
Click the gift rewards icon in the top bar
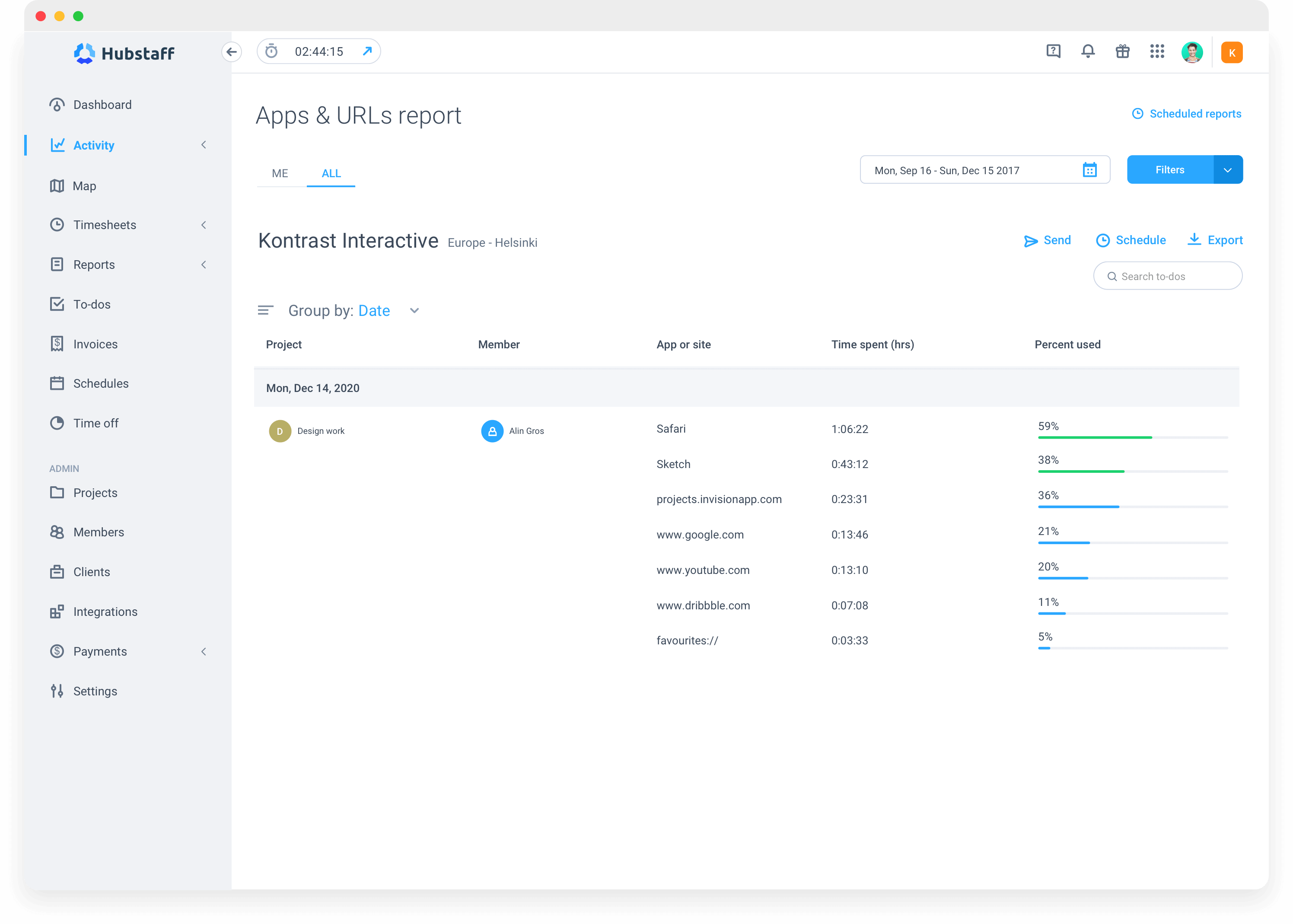point(1122,51)
